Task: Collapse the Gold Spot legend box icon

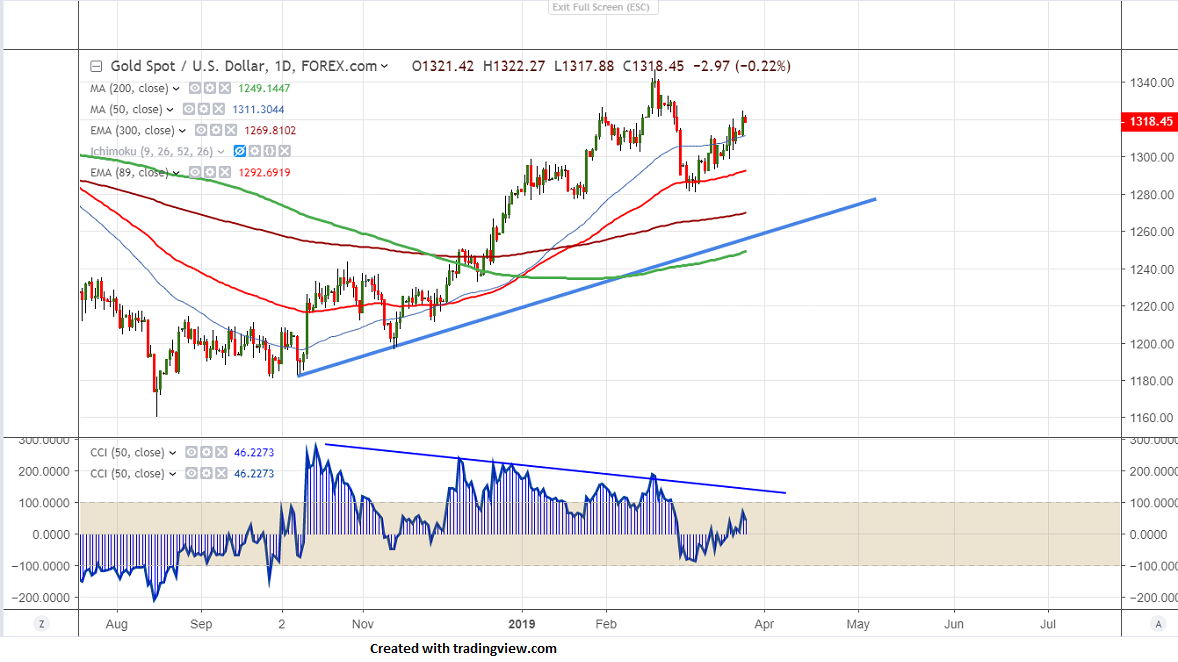Action: point(96,66)
